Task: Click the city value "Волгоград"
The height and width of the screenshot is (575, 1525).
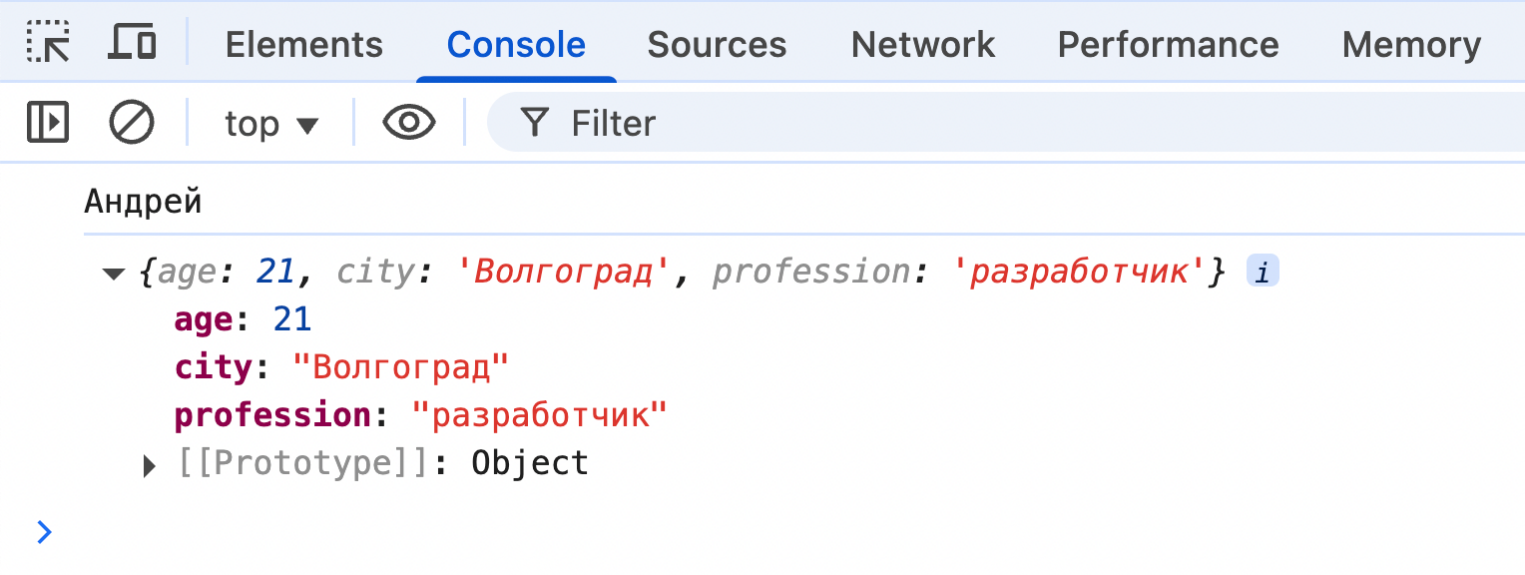Action: (x=400, y=368)
